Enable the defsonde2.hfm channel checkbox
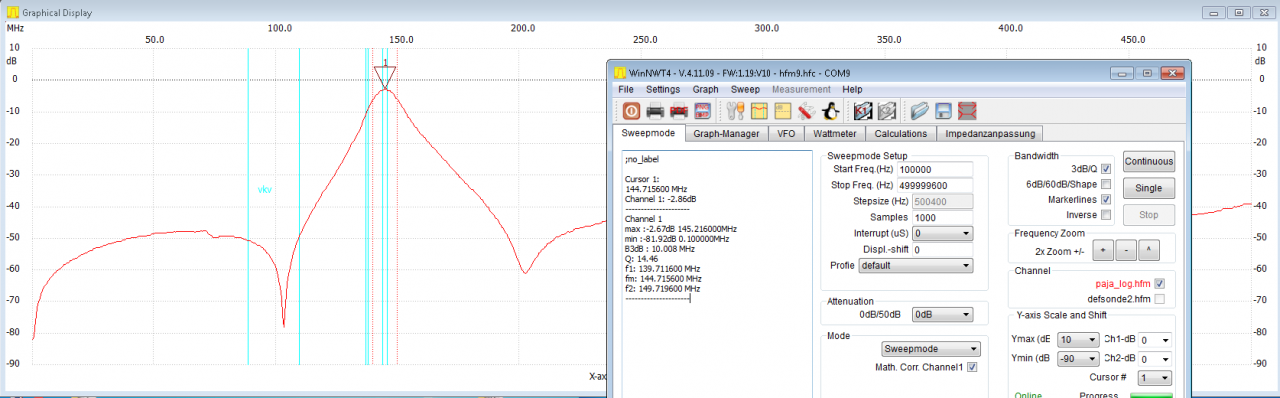1280x398 pixels. [x=1159, y=299]
